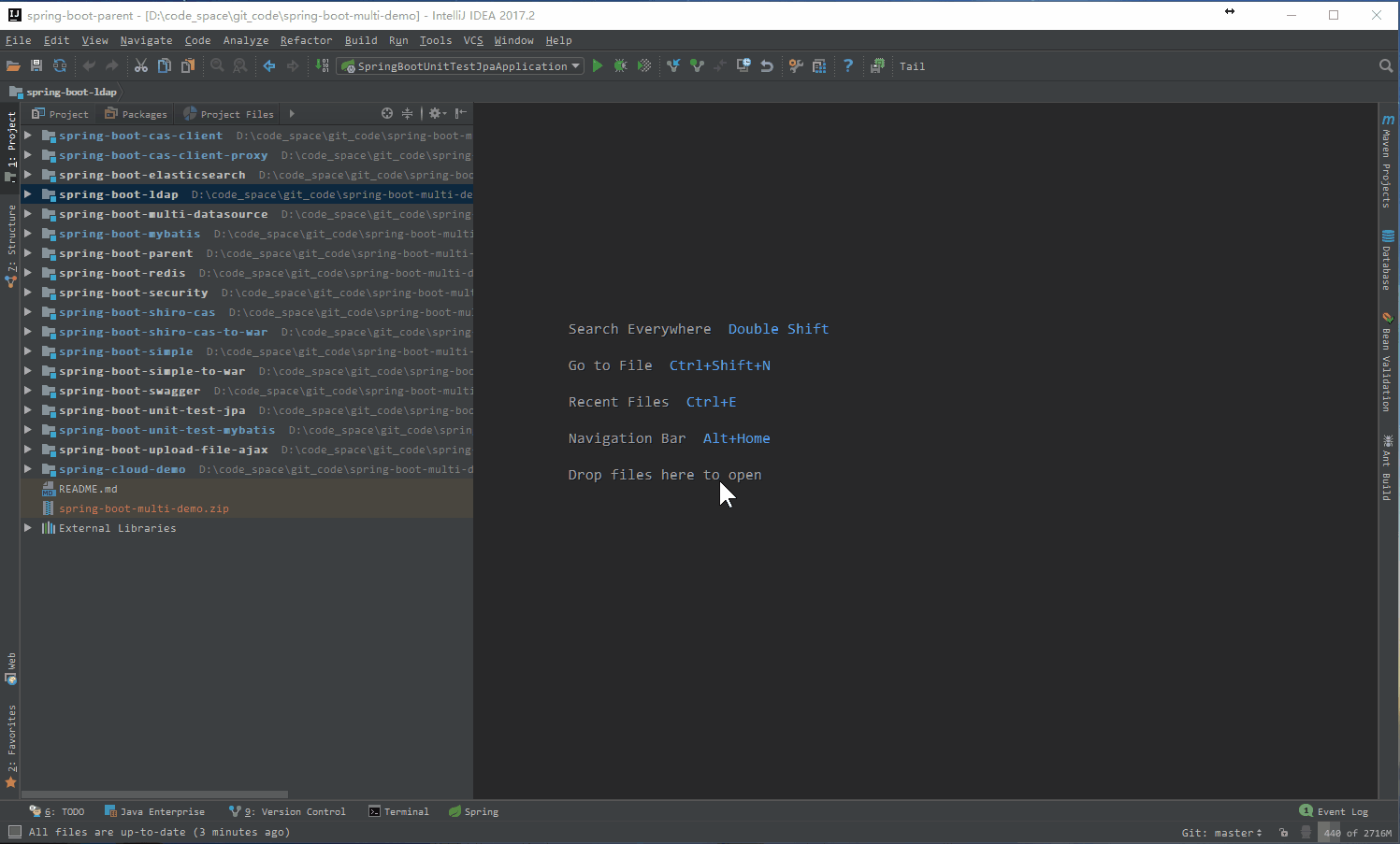Image resolution: width=1400 pixels, height=844 pixels.
Task: Toggle tool window buttons in status bar corner
Action: pyautogui.click(x=14, y=832)
